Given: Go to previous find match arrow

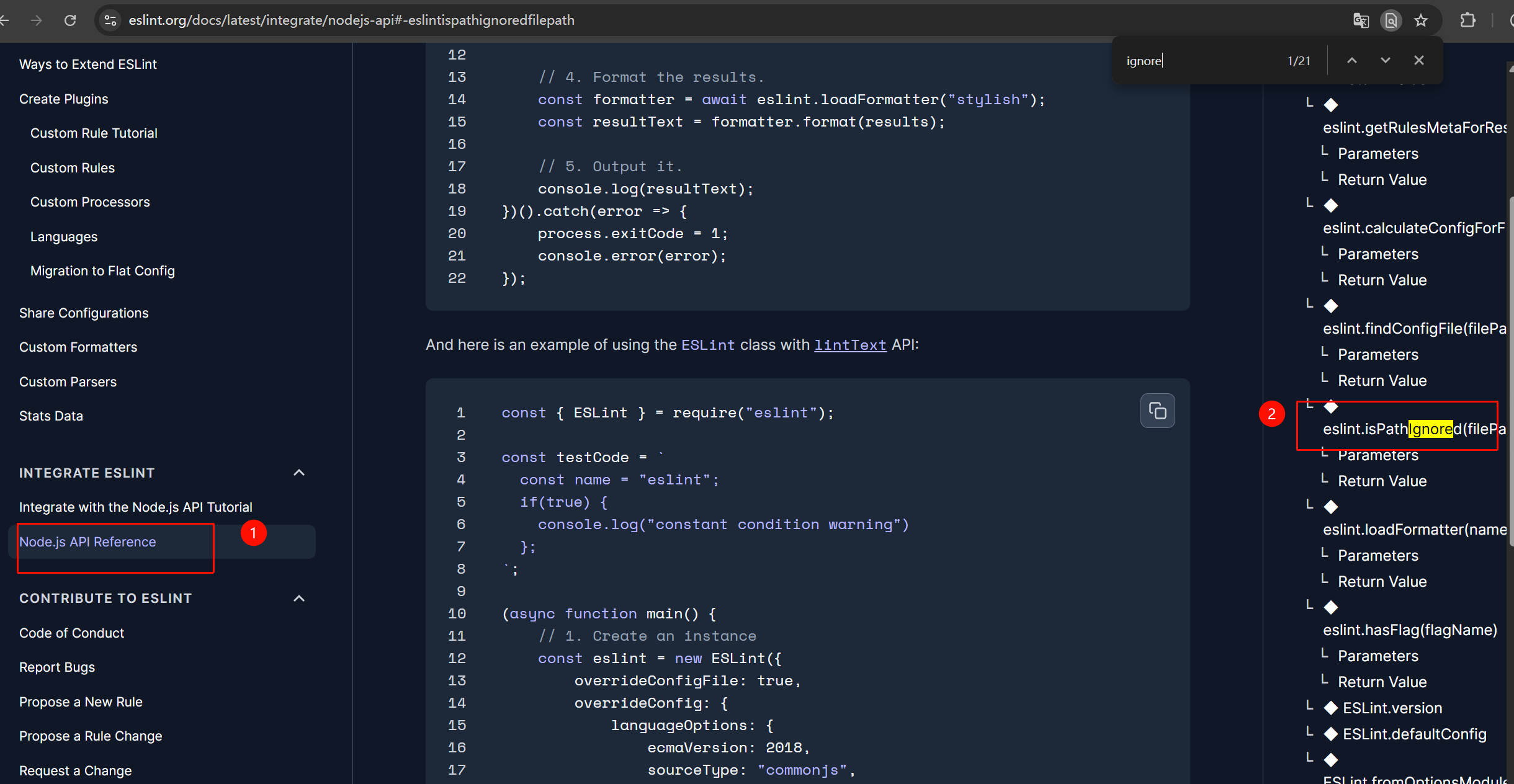Looking at the screenshot, I should (x=1352, y=60).
